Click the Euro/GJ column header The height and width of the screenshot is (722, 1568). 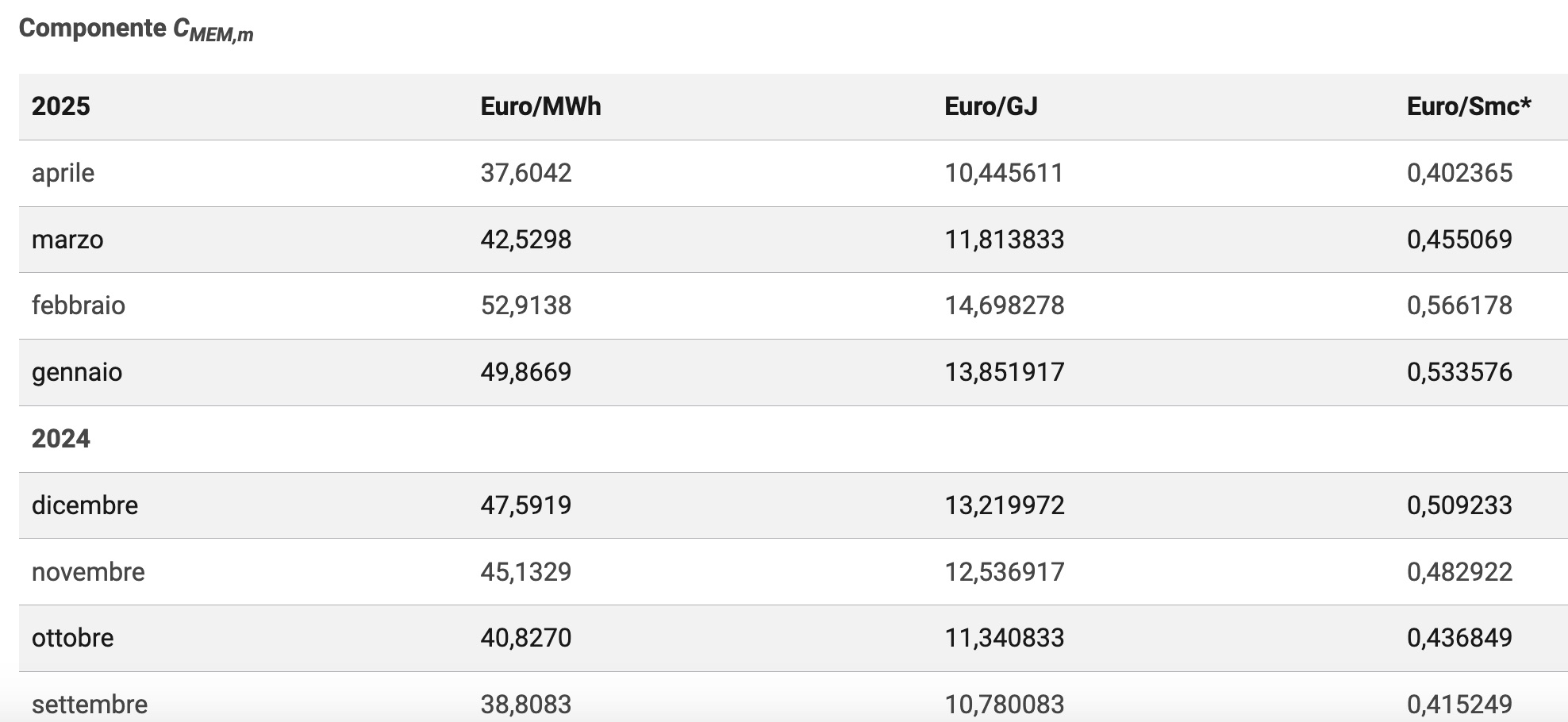click(990, 106)
